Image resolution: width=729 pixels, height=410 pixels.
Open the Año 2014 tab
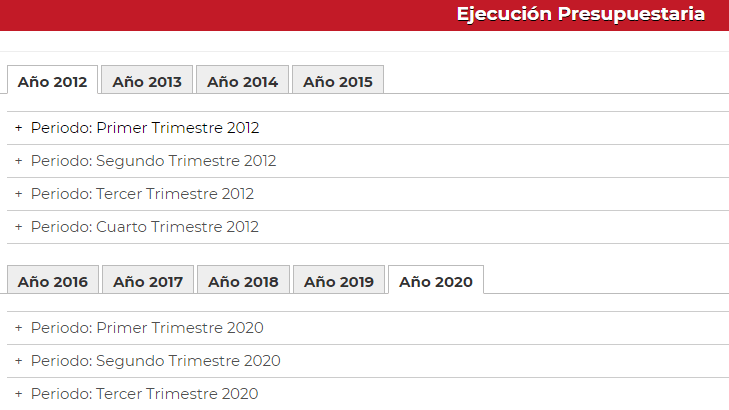click(242, 80)
